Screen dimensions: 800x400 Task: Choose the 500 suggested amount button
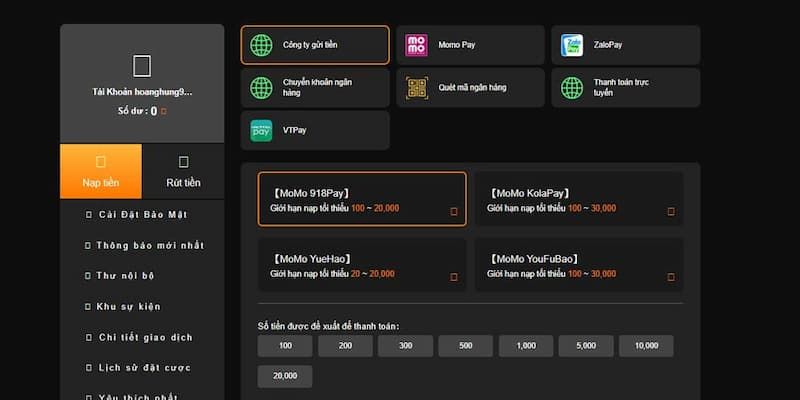465,346
